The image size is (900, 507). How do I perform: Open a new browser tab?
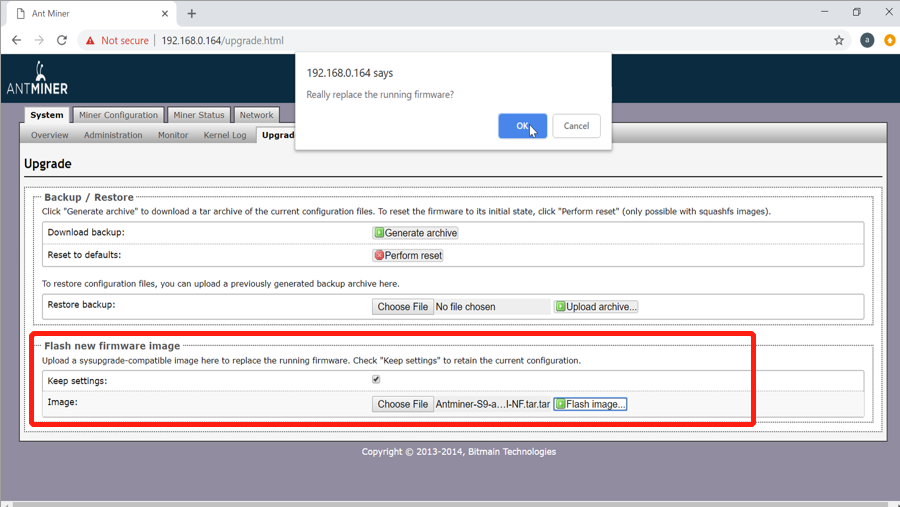coord(191,14)
